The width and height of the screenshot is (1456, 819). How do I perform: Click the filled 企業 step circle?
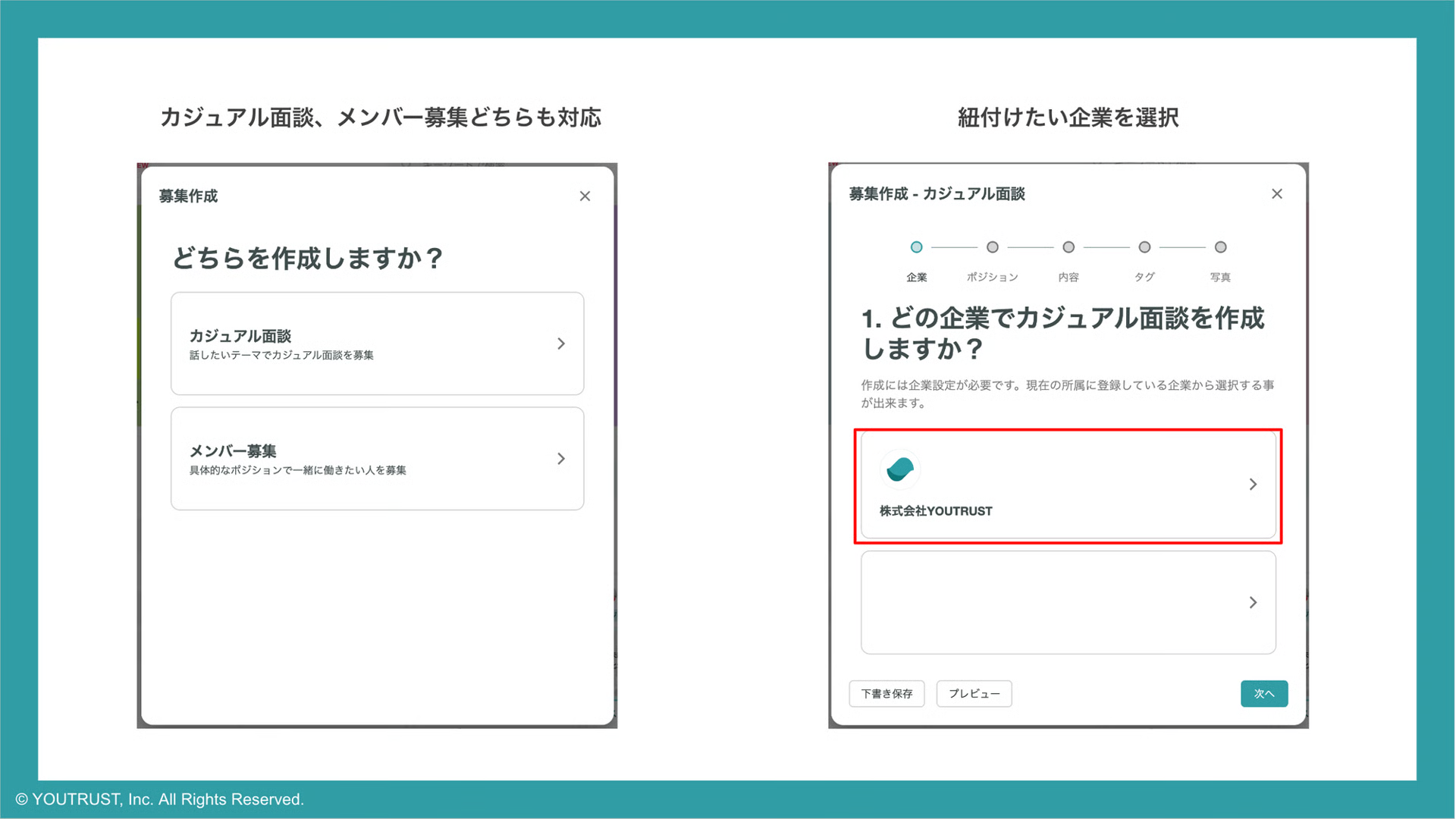(x=916, y=246)
